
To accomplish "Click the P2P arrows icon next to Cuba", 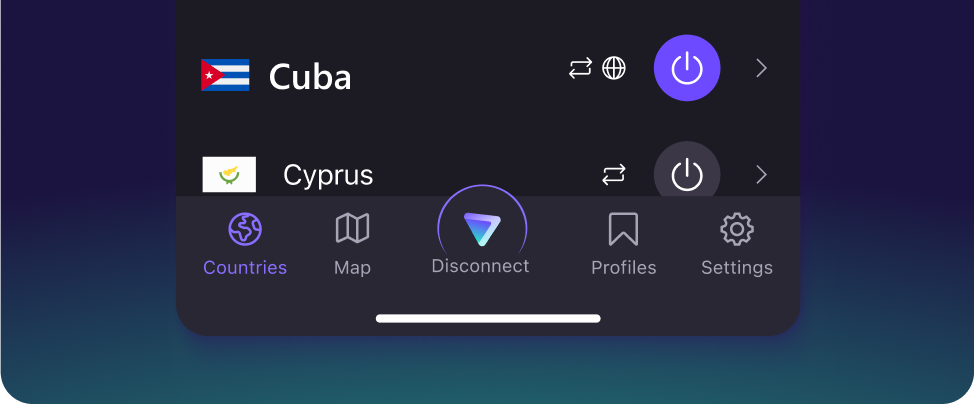I will click(581, 68).
